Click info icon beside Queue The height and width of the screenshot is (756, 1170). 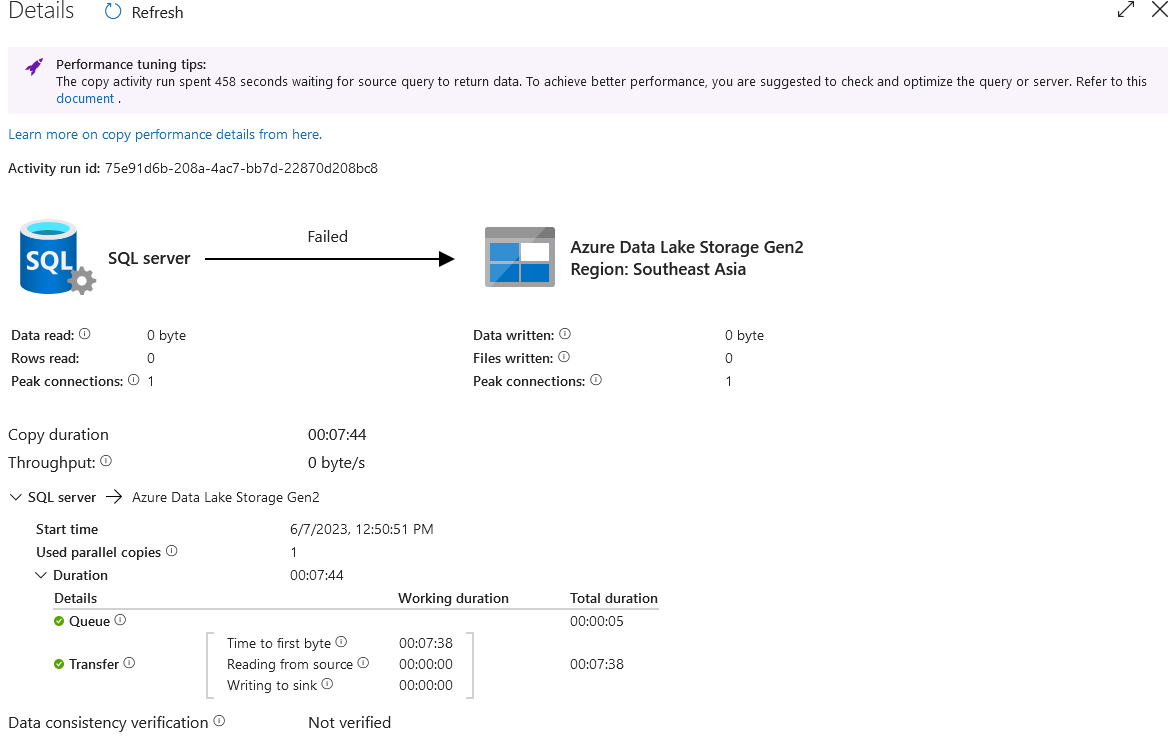120,620
